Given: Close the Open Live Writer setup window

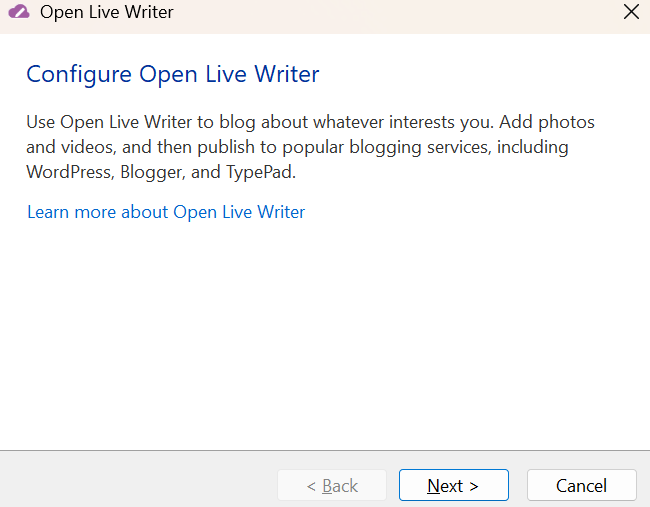Looking at the screenshot, I should point(630,13).
